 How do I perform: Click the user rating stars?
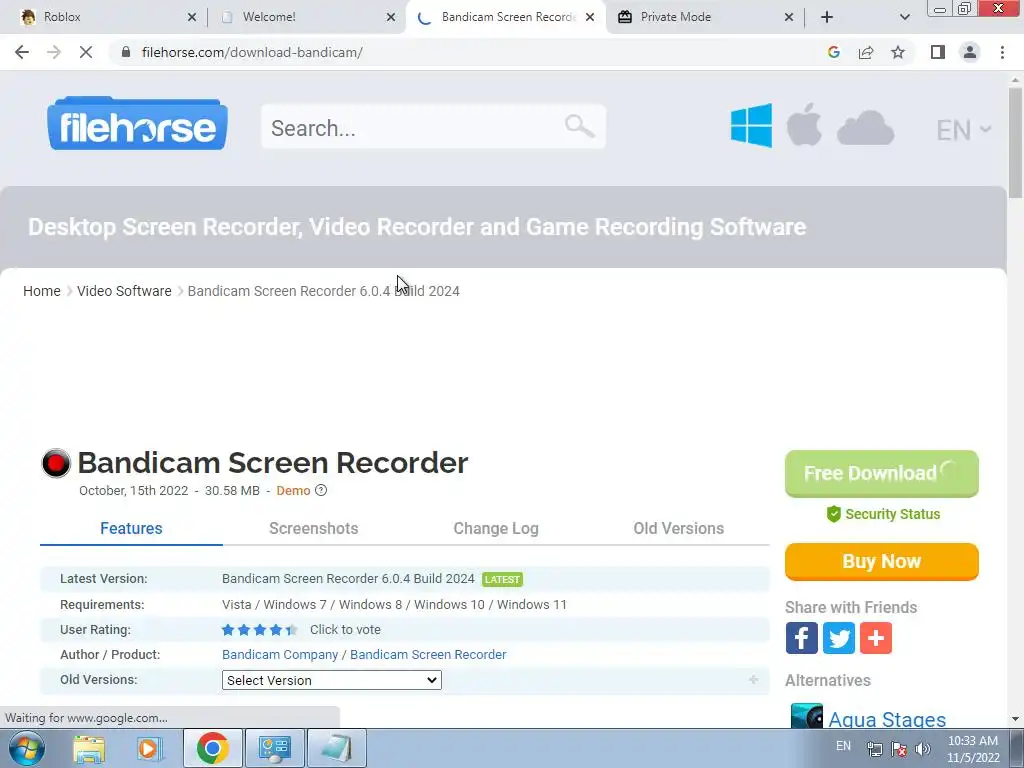click(x=259, y=630)
